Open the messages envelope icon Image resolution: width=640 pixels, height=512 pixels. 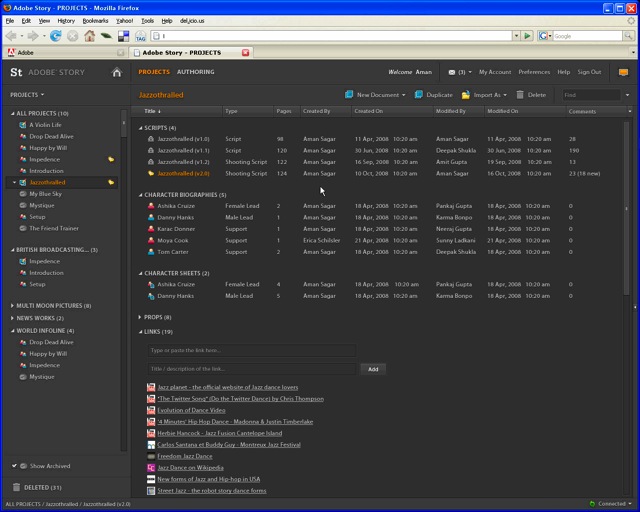(451, 72)
